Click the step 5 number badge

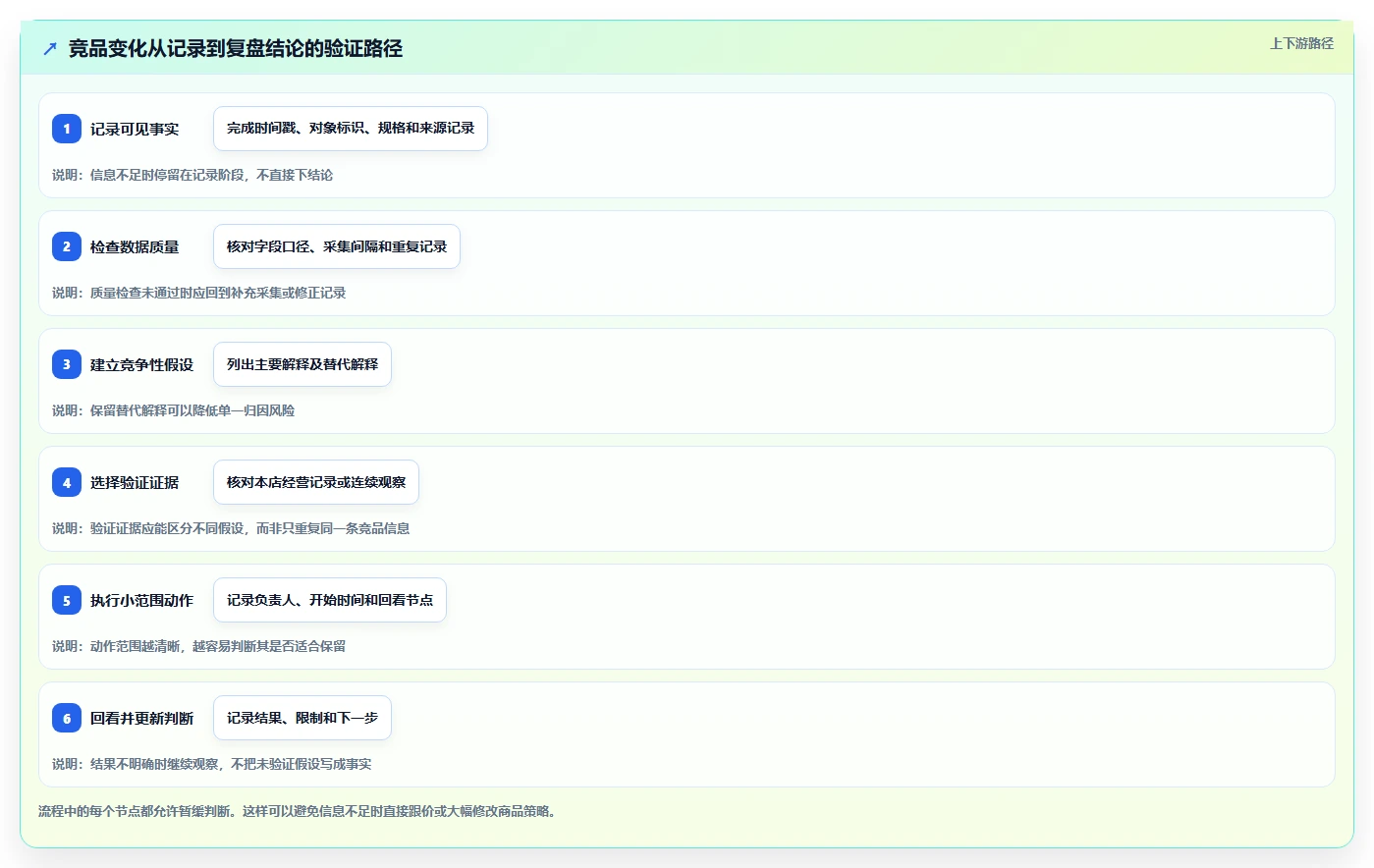pos(67,600)
